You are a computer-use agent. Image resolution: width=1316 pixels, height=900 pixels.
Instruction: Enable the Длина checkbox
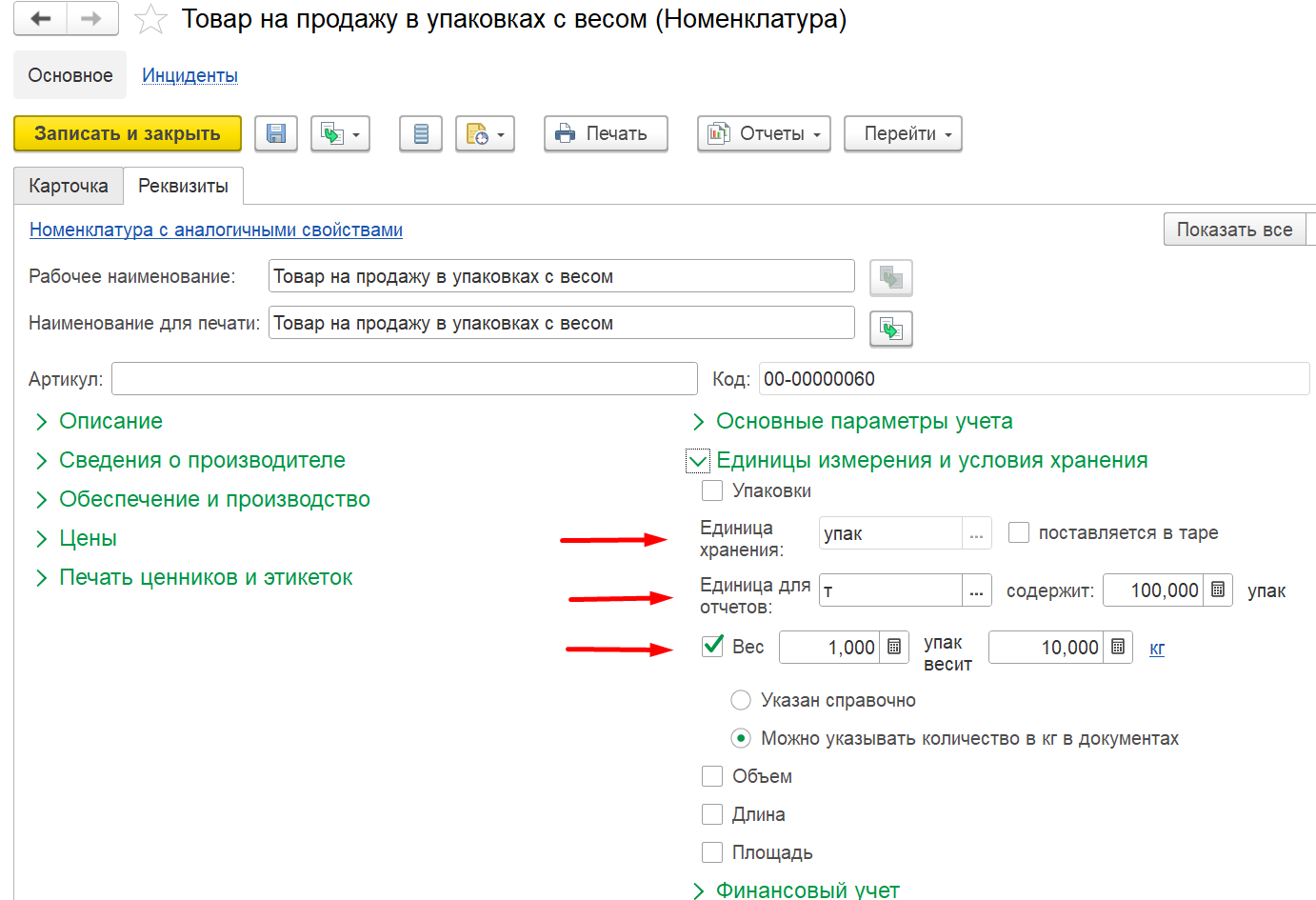712,814
